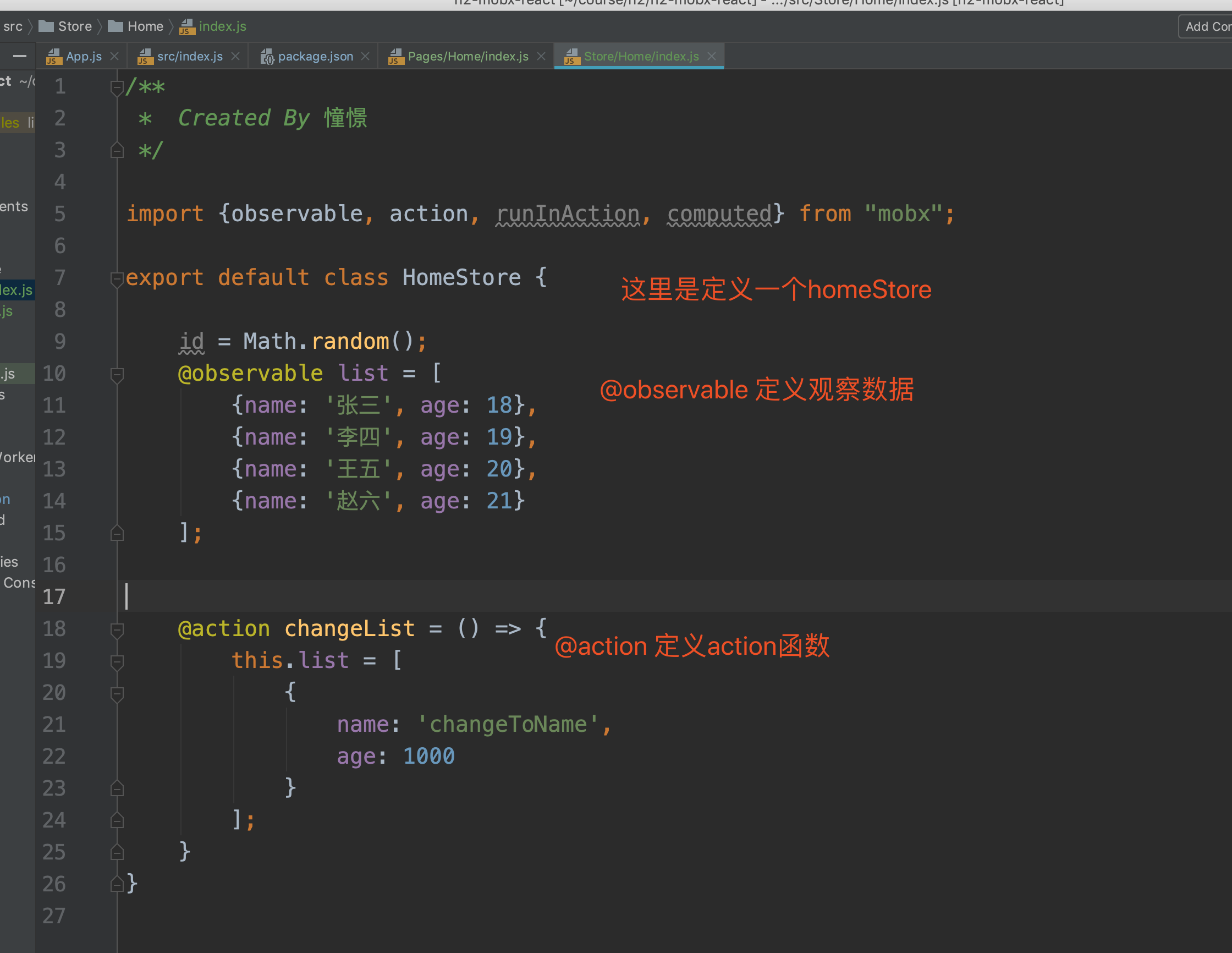1232x953 pixels.
Task: Click the value 1000 on line 22
Action: 428,756
